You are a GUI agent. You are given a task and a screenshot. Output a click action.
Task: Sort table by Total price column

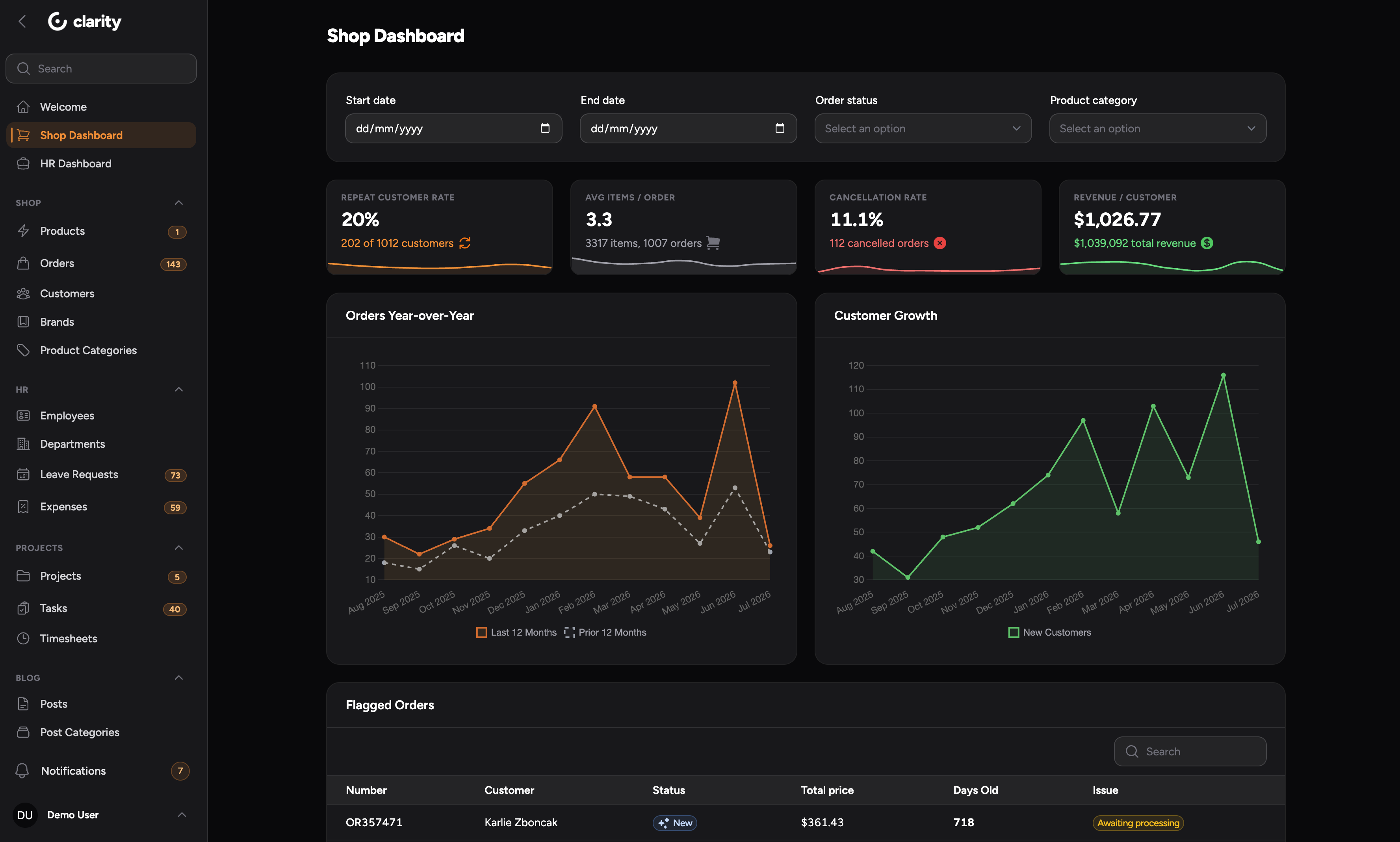827,790
